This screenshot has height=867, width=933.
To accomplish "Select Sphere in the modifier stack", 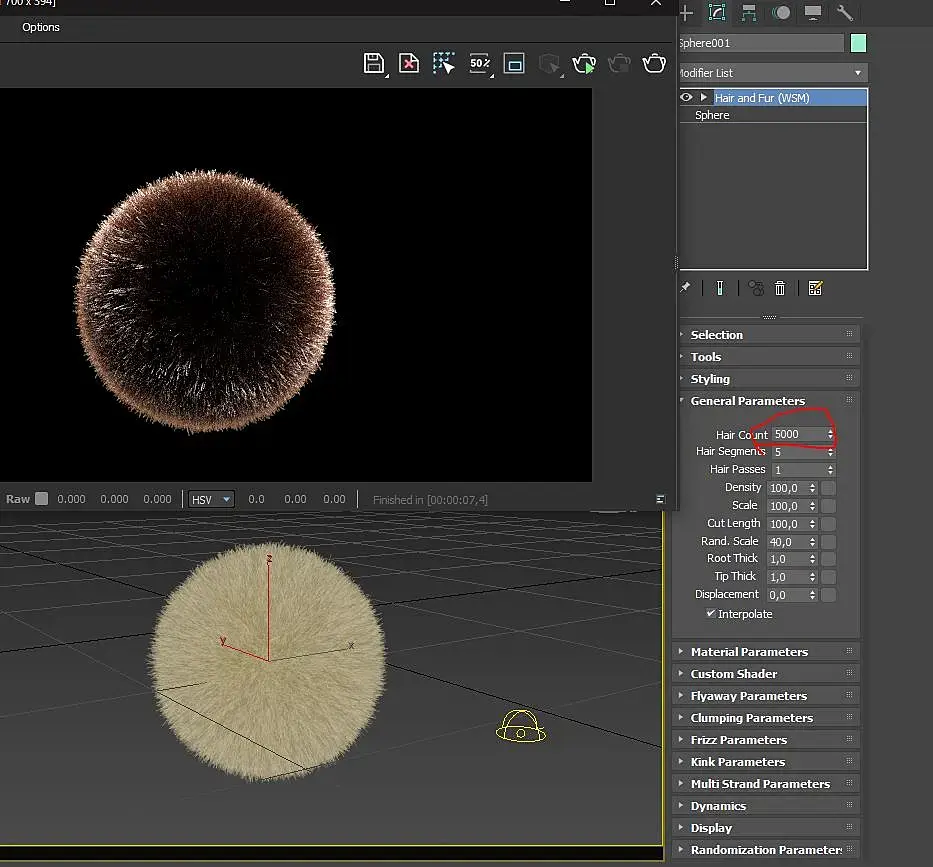I will pos(712,115).
